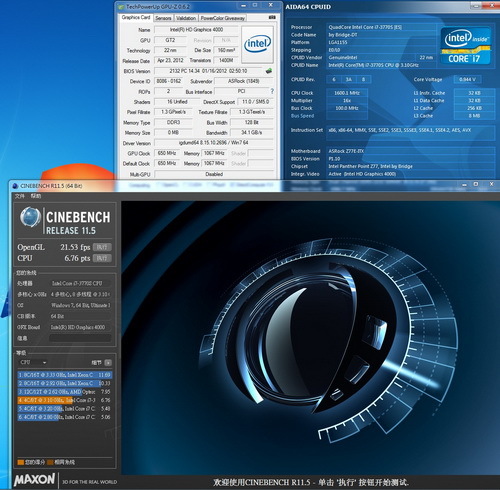The image size is (500, 490).
Task: Click the OpenGL 21.53 fps score
Action: 75,247
